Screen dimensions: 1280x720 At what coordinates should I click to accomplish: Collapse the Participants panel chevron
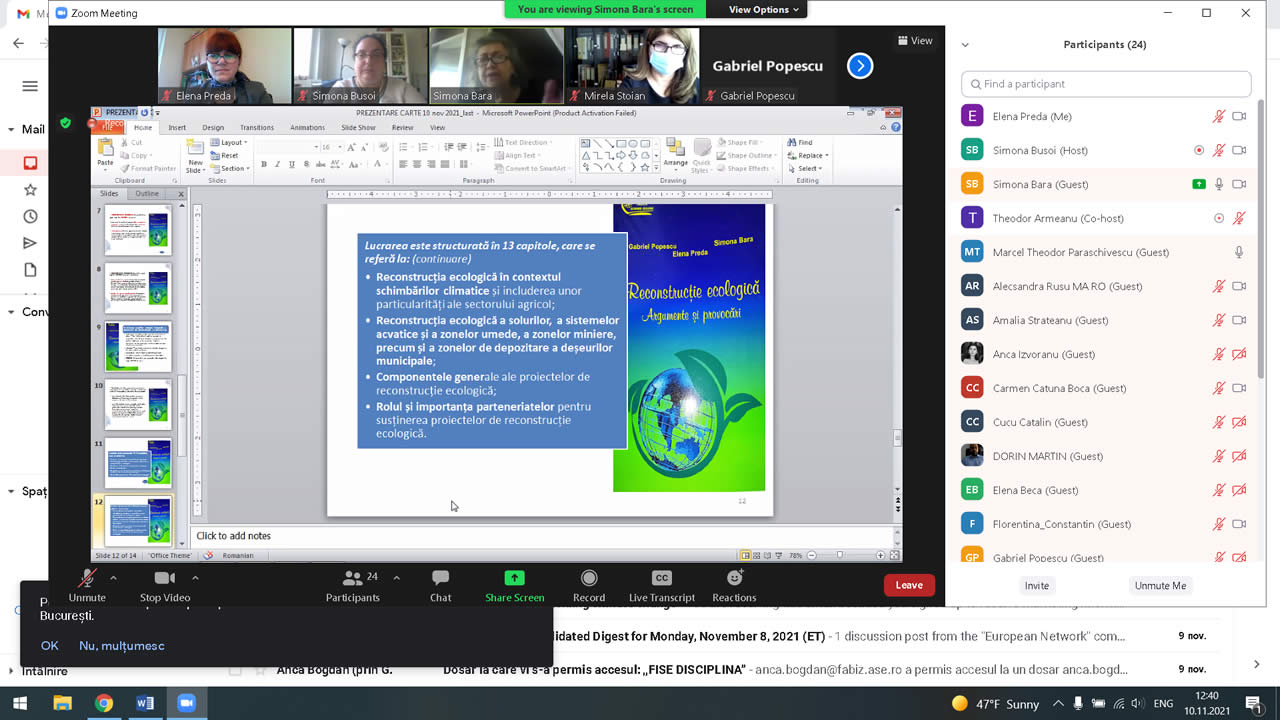pos(965,45)
